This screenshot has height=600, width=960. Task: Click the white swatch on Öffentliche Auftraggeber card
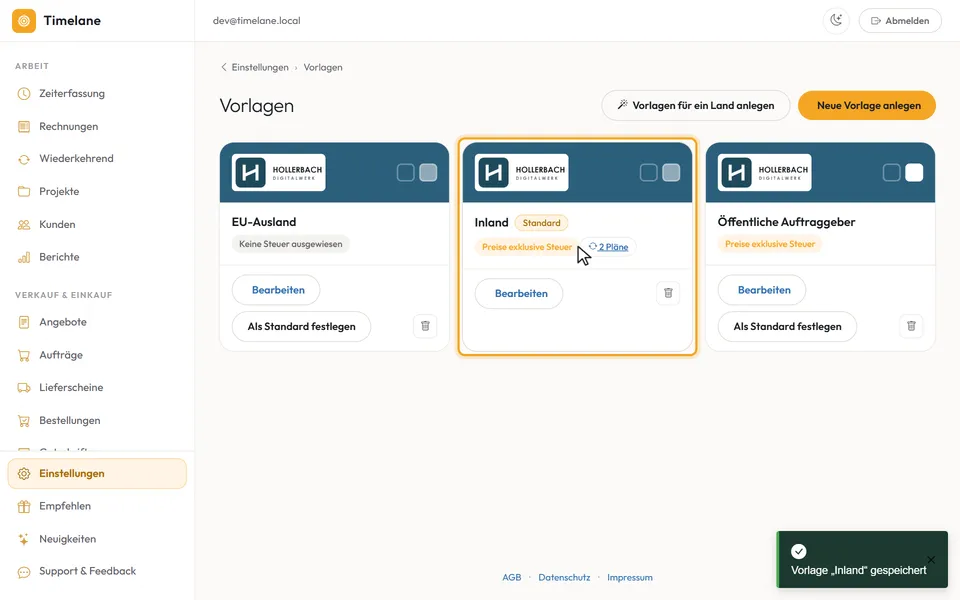coord(914,173)
